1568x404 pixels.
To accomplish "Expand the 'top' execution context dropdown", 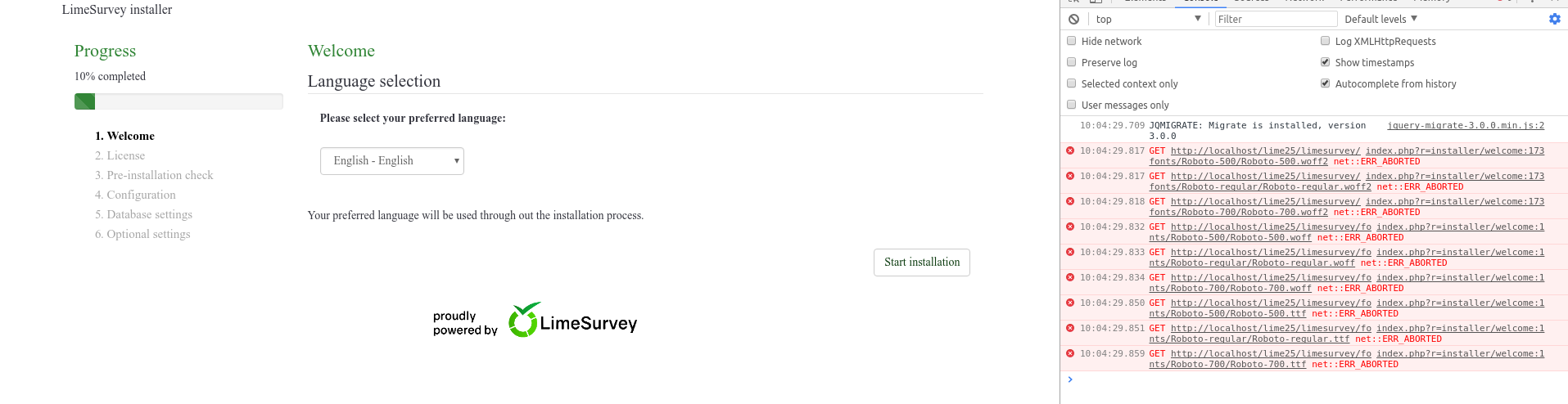I will tap(1148, 20).
